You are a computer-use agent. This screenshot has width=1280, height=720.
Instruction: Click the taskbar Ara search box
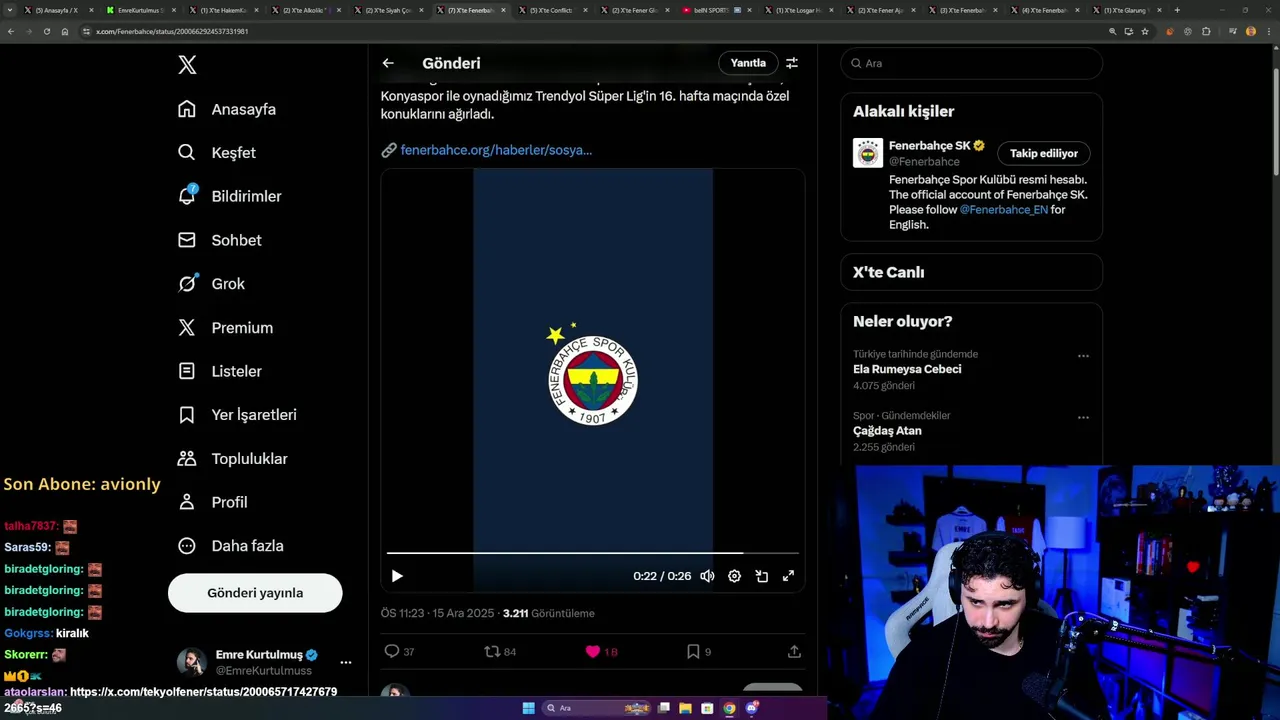point(597,708)
